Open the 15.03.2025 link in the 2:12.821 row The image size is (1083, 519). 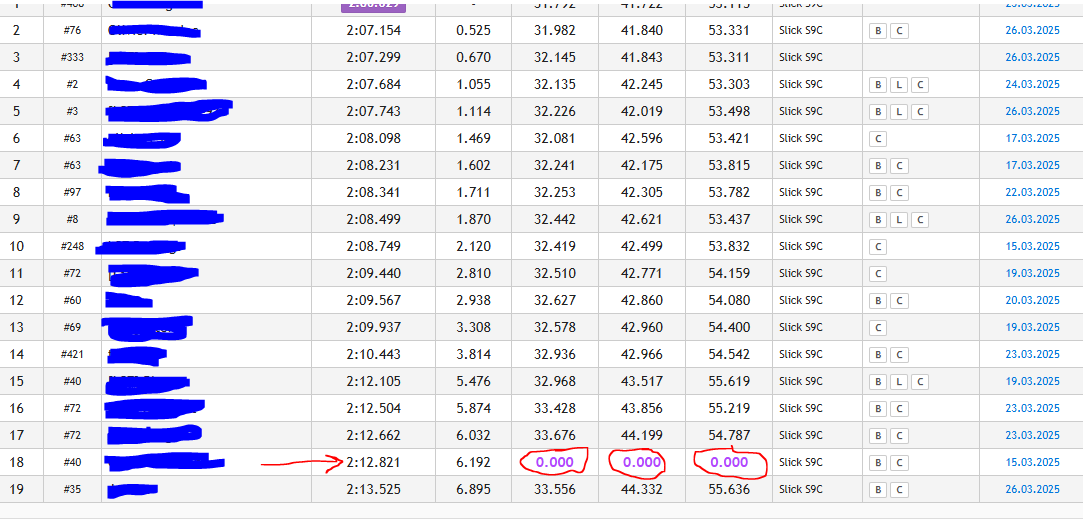[x=1033, y=462]
